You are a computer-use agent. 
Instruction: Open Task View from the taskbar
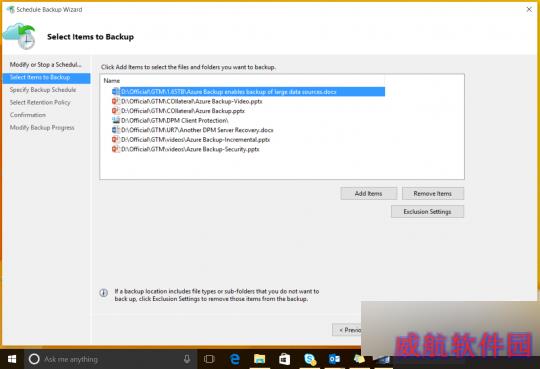pos(209,359)
